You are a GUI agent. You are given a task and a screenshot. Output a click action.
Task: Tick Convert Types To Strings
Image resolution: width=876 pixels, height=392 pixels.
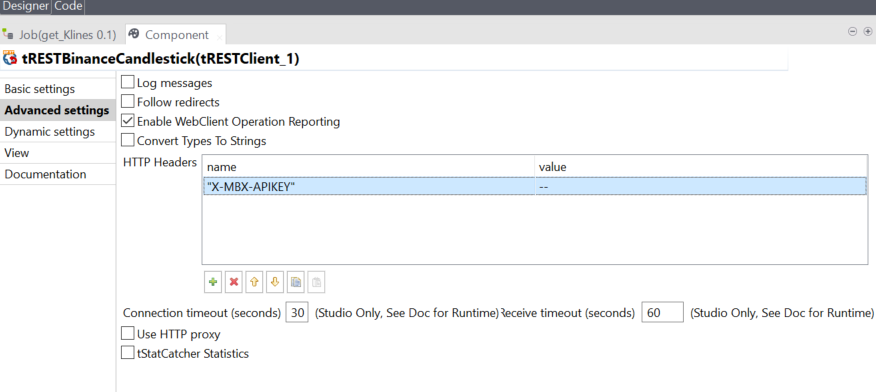click(128, 140)
